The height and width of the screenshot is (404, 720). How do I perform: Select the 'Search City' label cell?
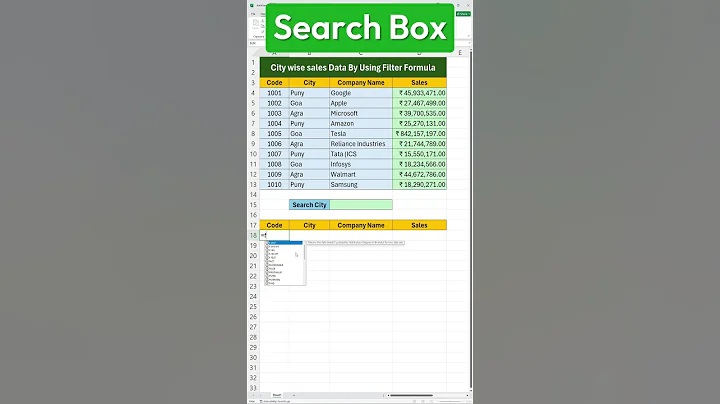pos(309,205)
